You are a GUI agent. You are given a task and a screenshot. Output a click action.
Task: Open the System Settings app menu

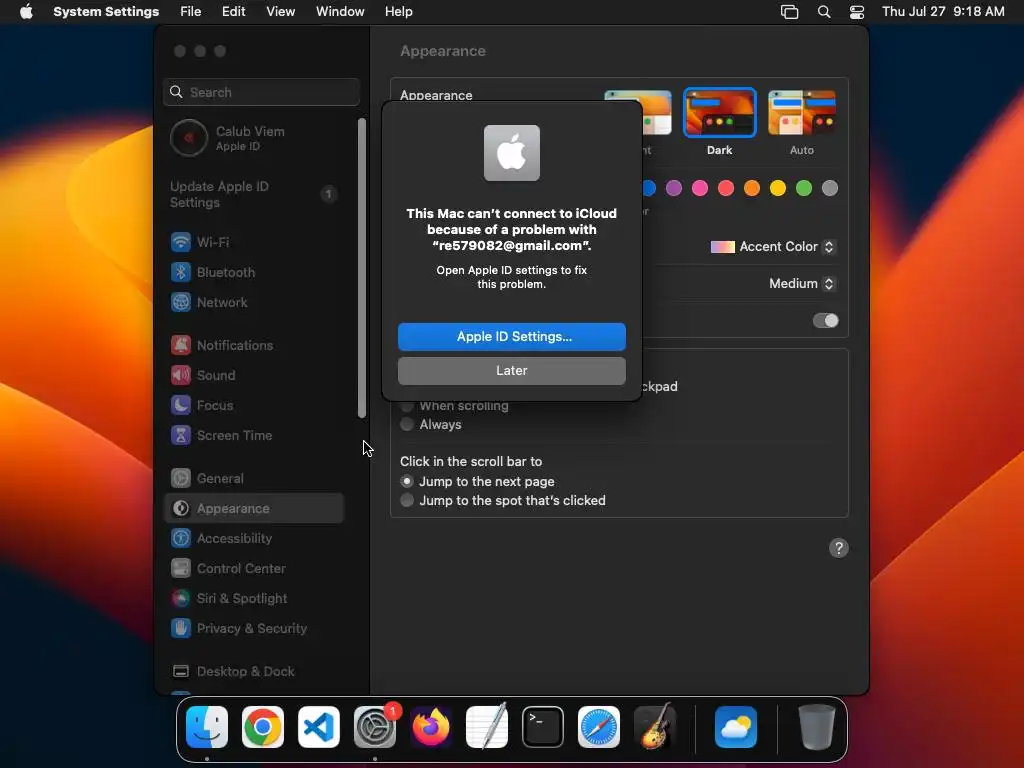(x=106, y=12)
